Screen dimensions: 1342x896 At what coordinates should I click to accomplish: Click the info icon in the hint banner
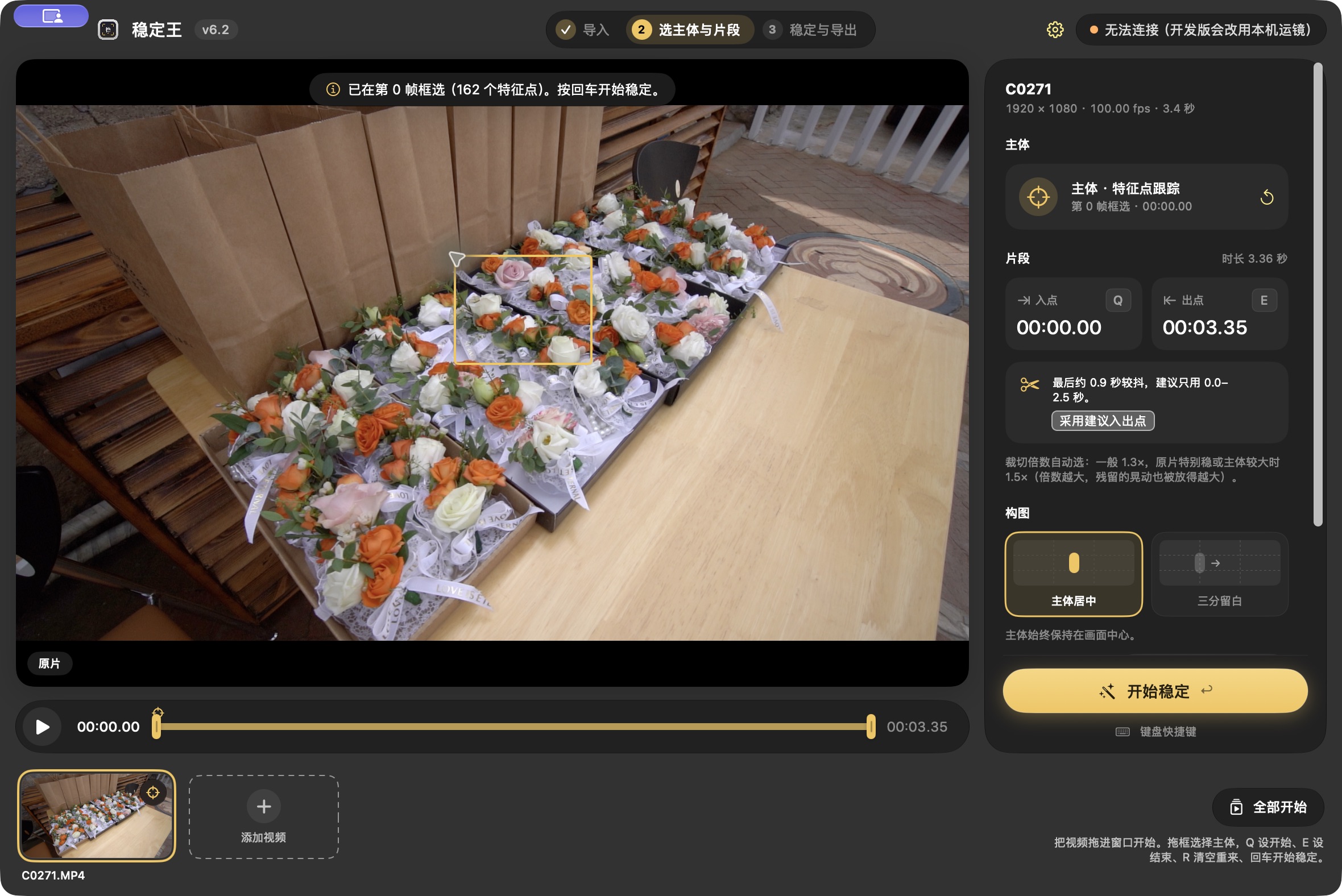[333, 90]
